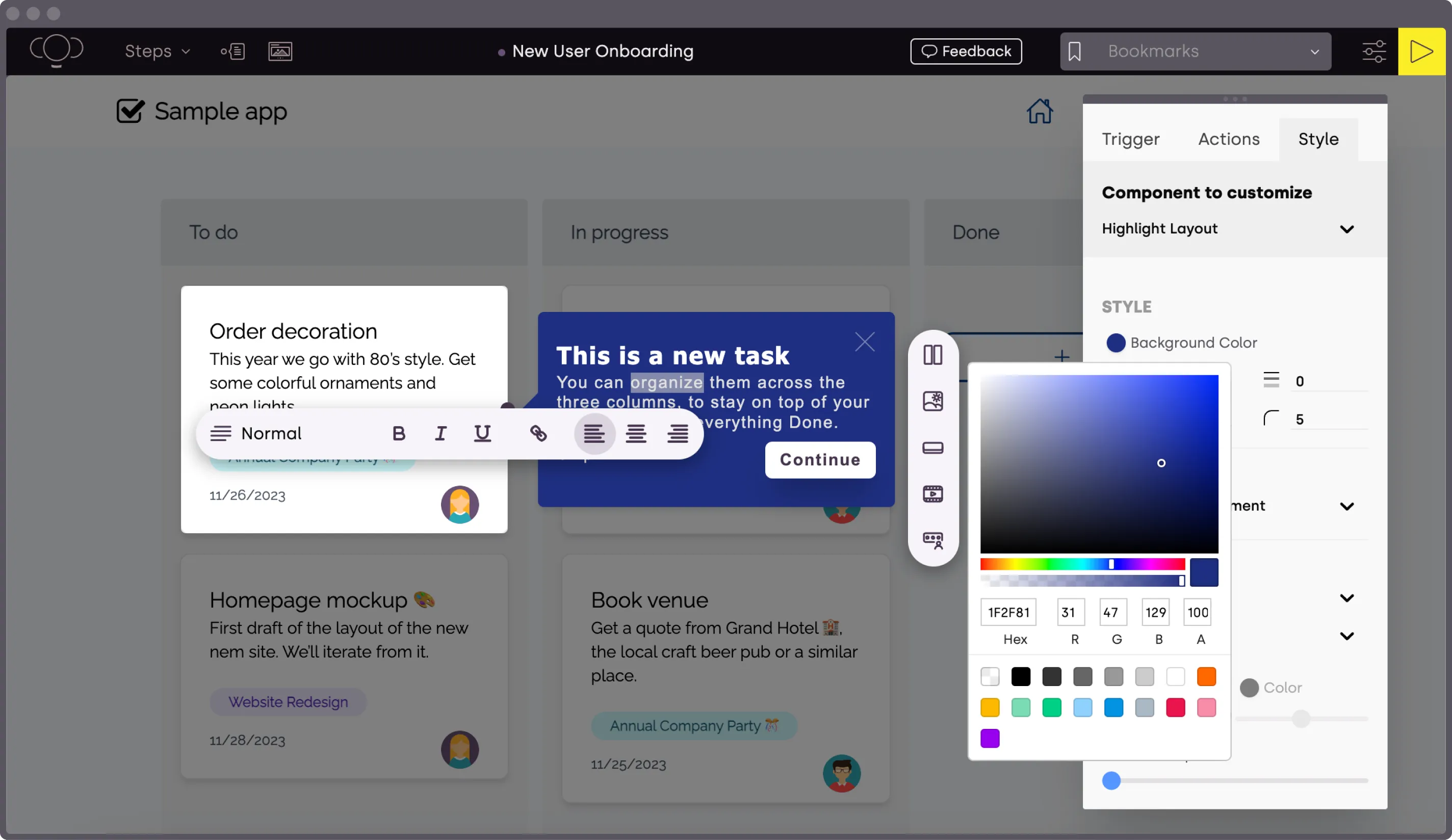The width and height of the screenshot is (1452, 840).
Task: Open the Feedback dialog
Action: coord(966,51)
